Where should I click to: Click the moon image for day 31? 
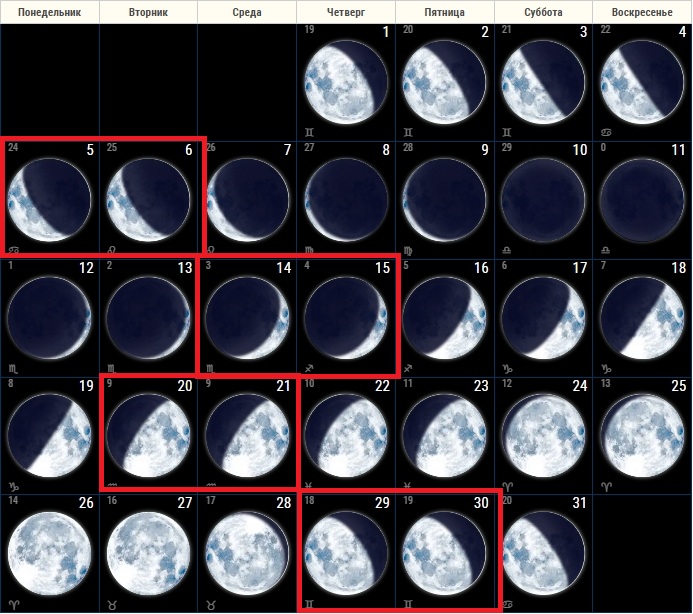click(543, 554)
